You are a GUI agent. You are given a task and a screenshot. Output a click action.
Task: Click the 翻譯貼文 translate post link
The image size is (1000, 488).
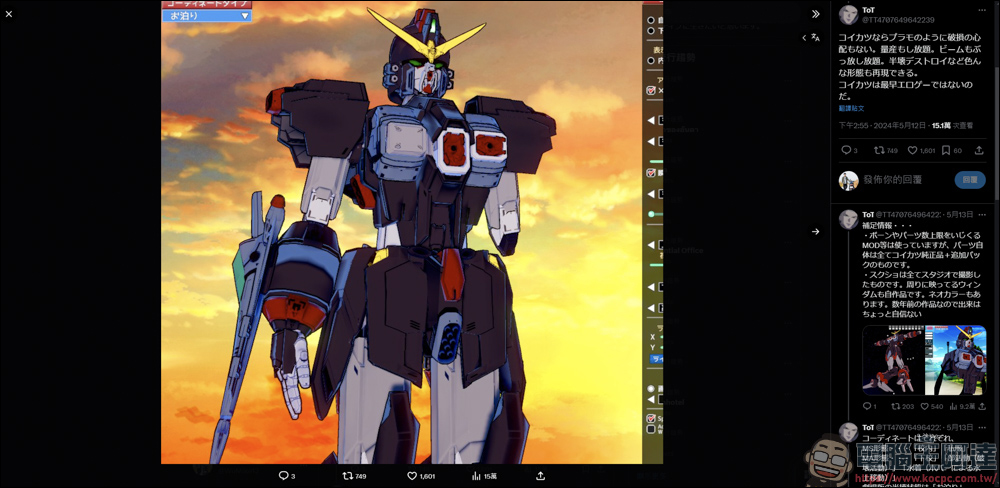[x=851, y=108]
